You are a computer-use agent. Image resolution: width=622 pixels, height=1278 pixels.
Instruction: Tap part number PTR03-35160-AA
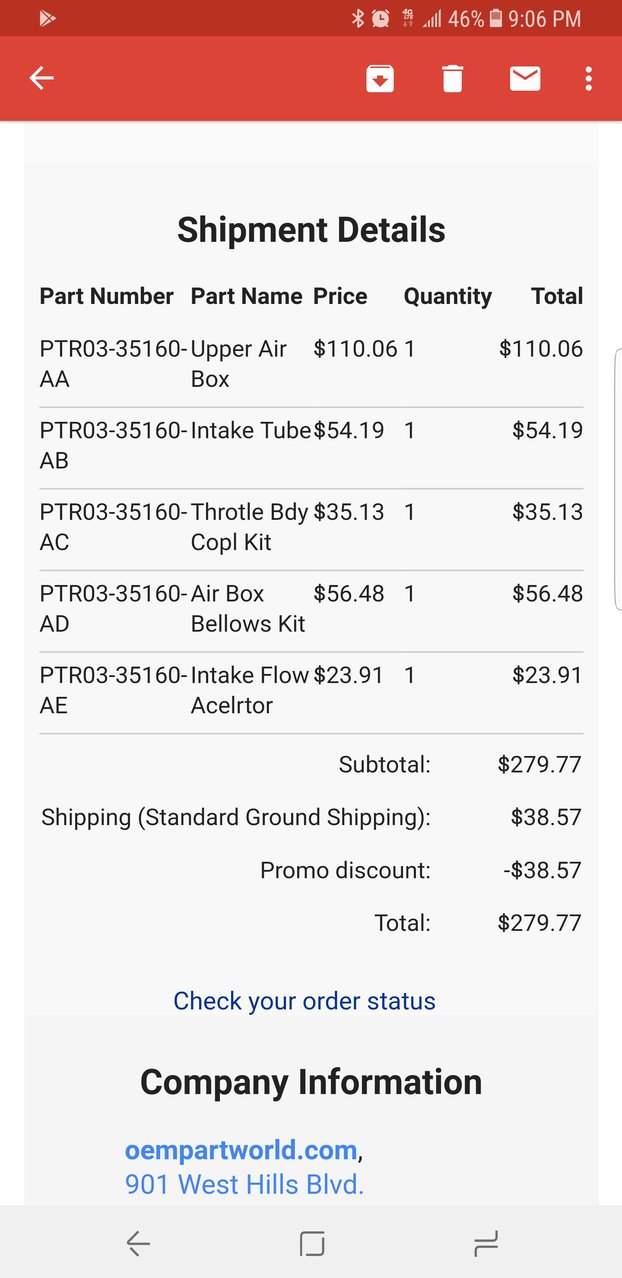click(113, 364)
